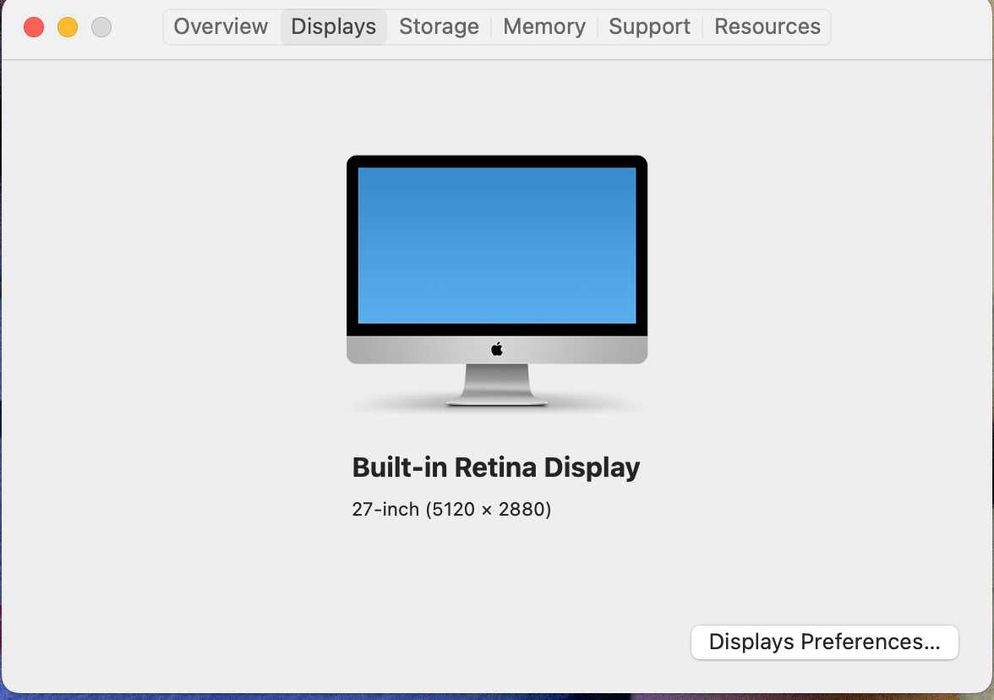Click the Apple logo on iMac image
The height and width of the screenshot is (700, 994).
tap(497, 349)
